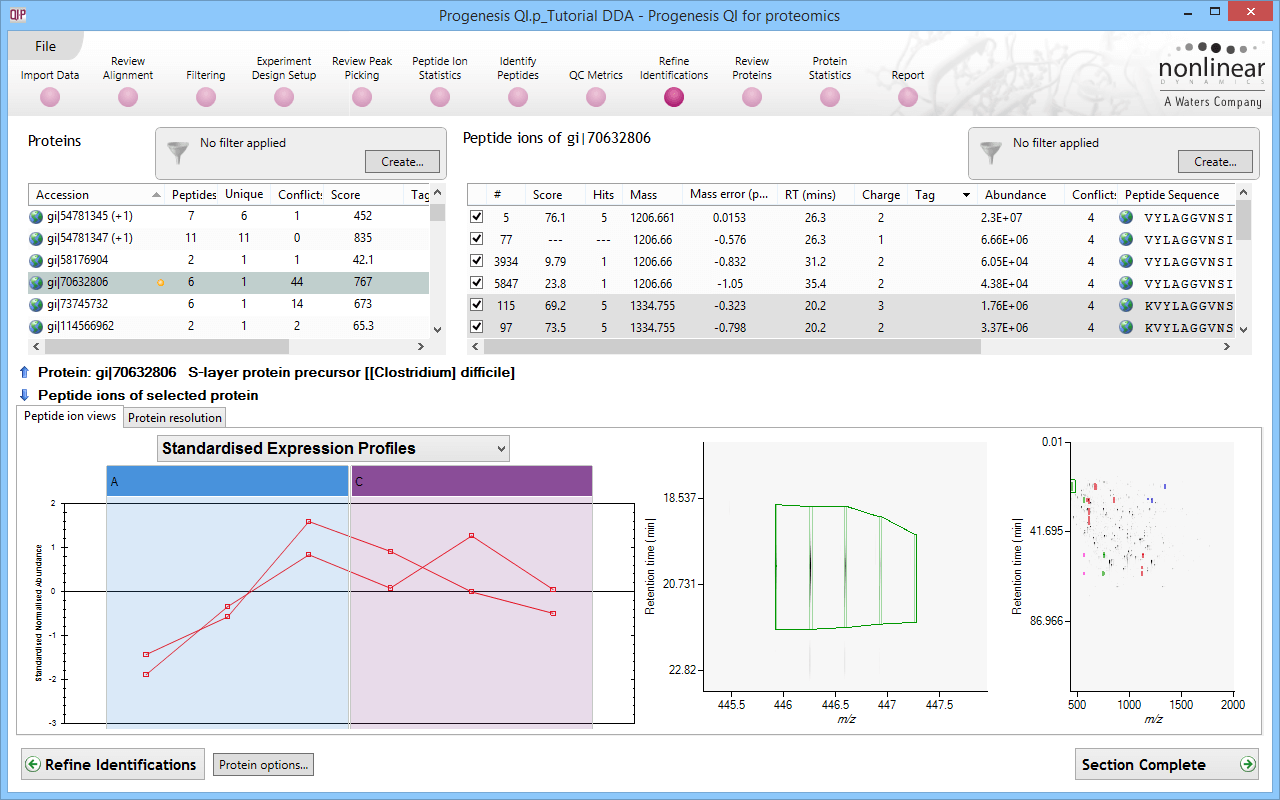Sort proteins by the Unique column header
Image resolution: width=1280 pixels, height=800 pixels.
pos(245,195)
